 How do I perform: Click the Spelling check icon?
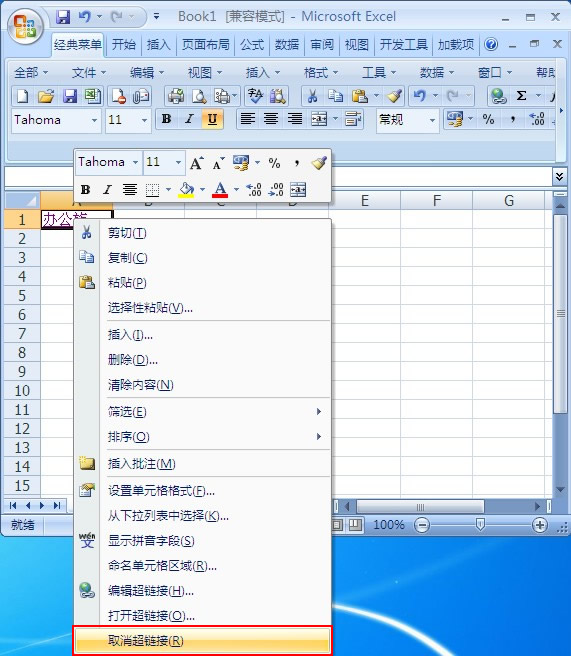pos(255,96)
